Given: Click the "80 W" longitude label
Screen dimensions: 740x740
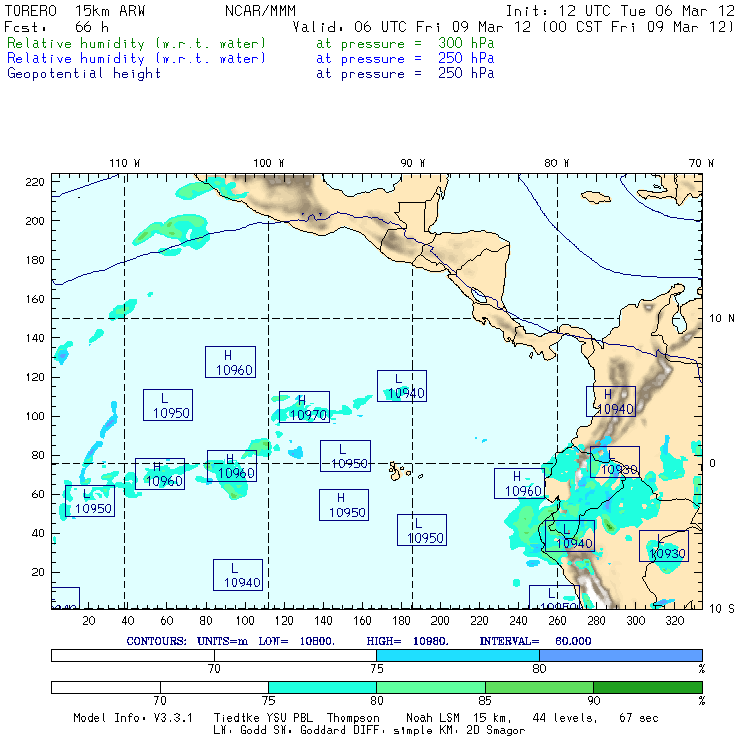Looking at the screenshot, I should coord(556,163).
